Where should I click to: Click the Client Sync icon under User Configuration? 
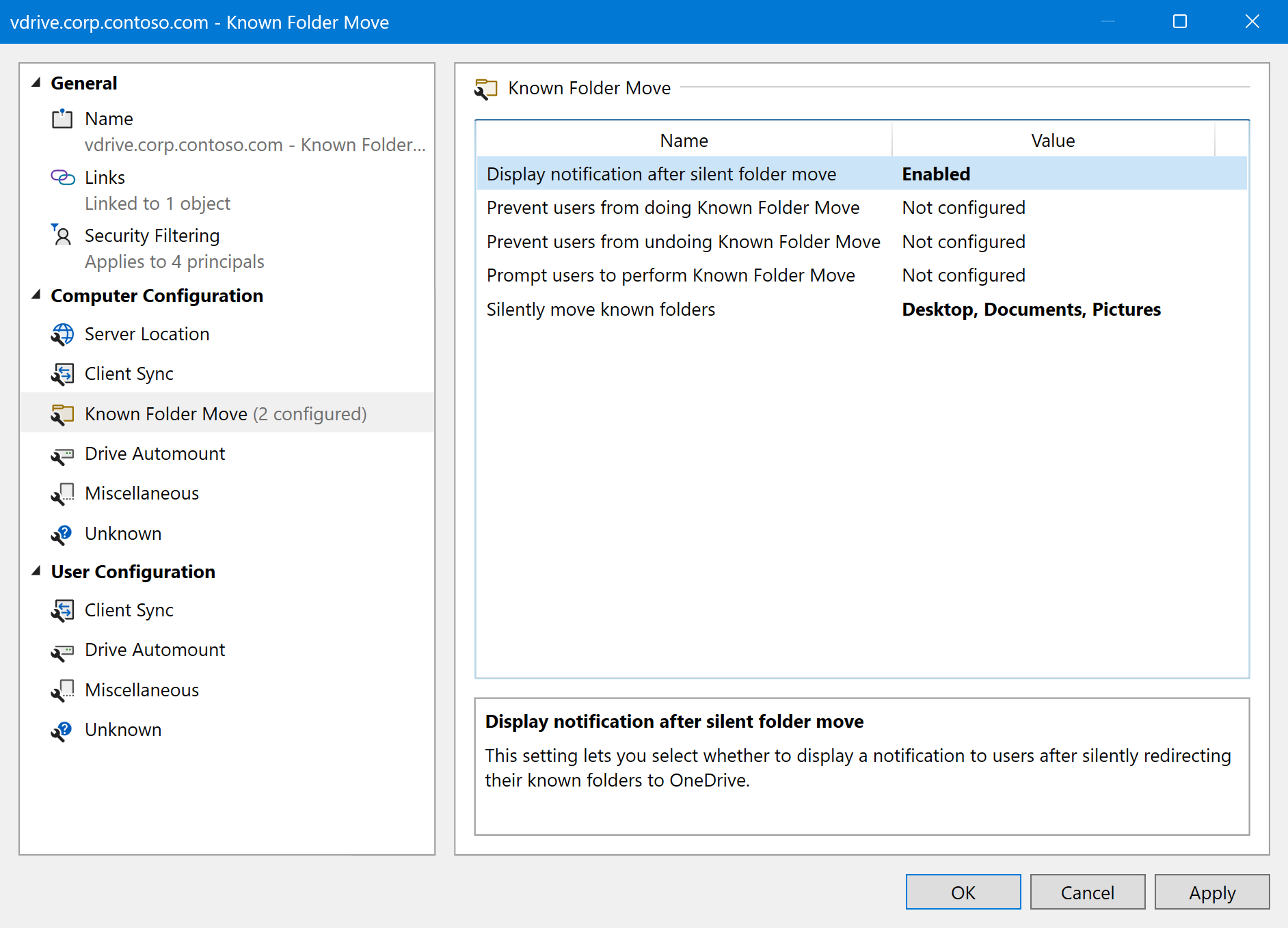pos(63,610)
